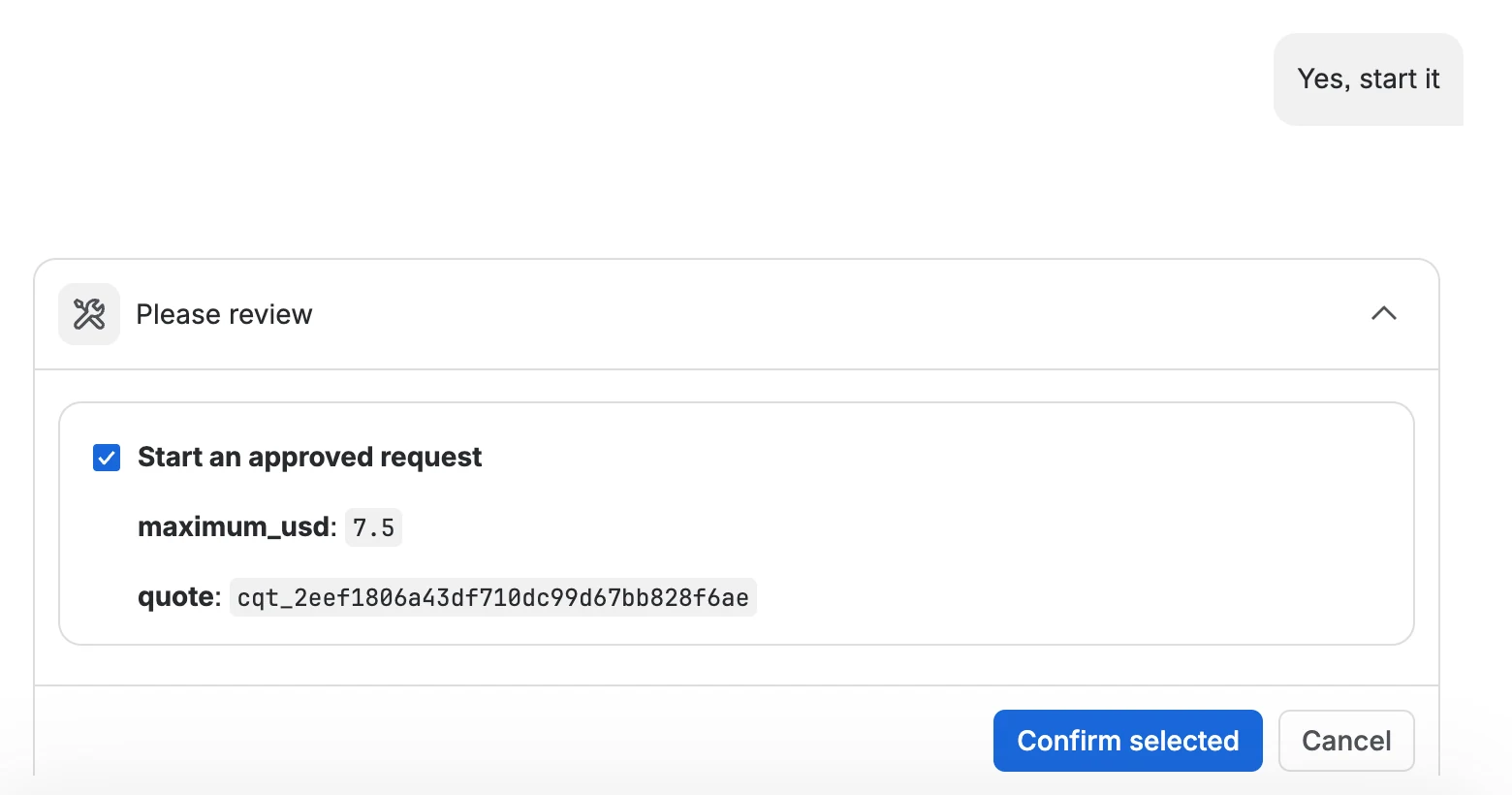Toggle the blue checkmark box

tap(107, 458)
